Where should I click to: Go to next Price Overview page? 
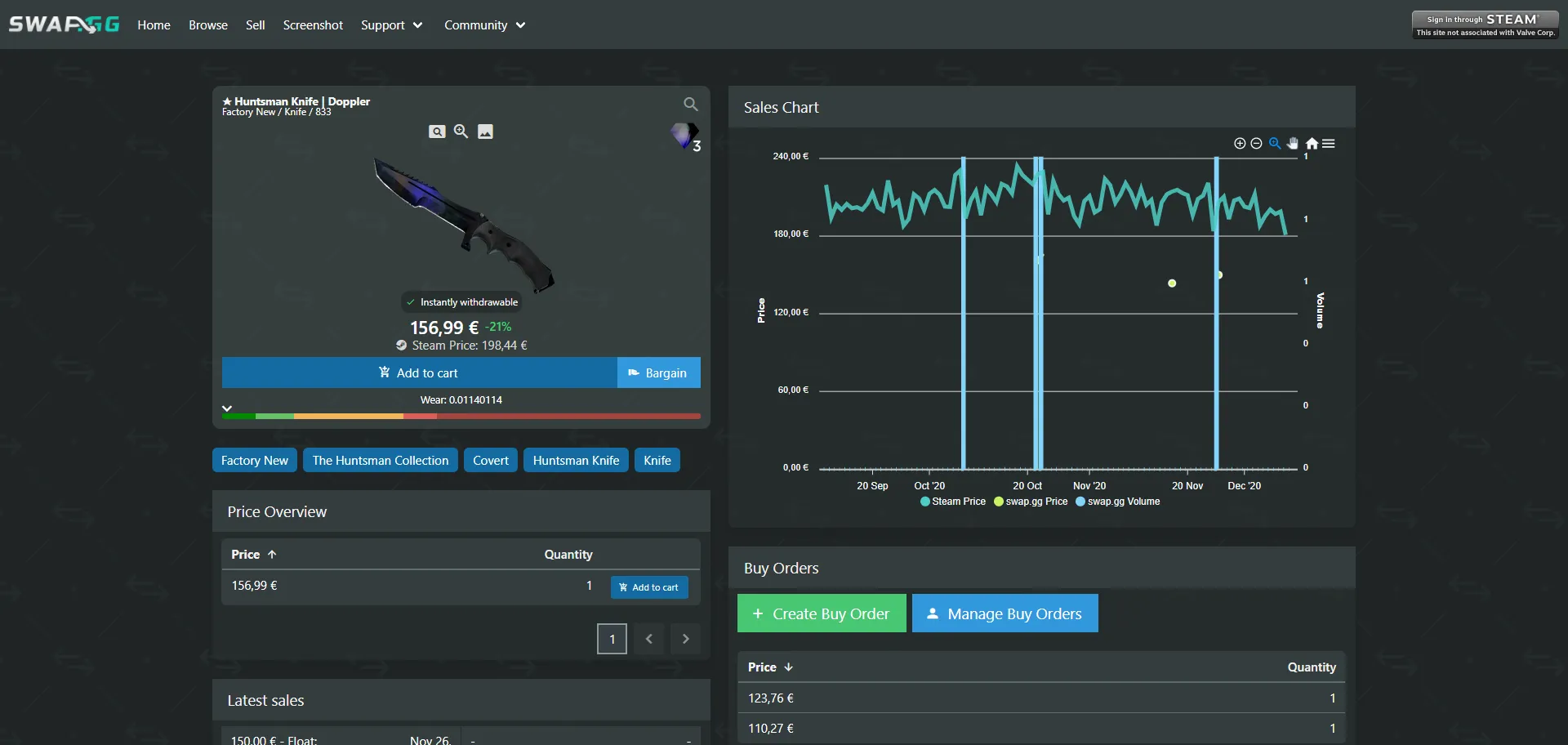pyautogui.click(x=685, y=639)
